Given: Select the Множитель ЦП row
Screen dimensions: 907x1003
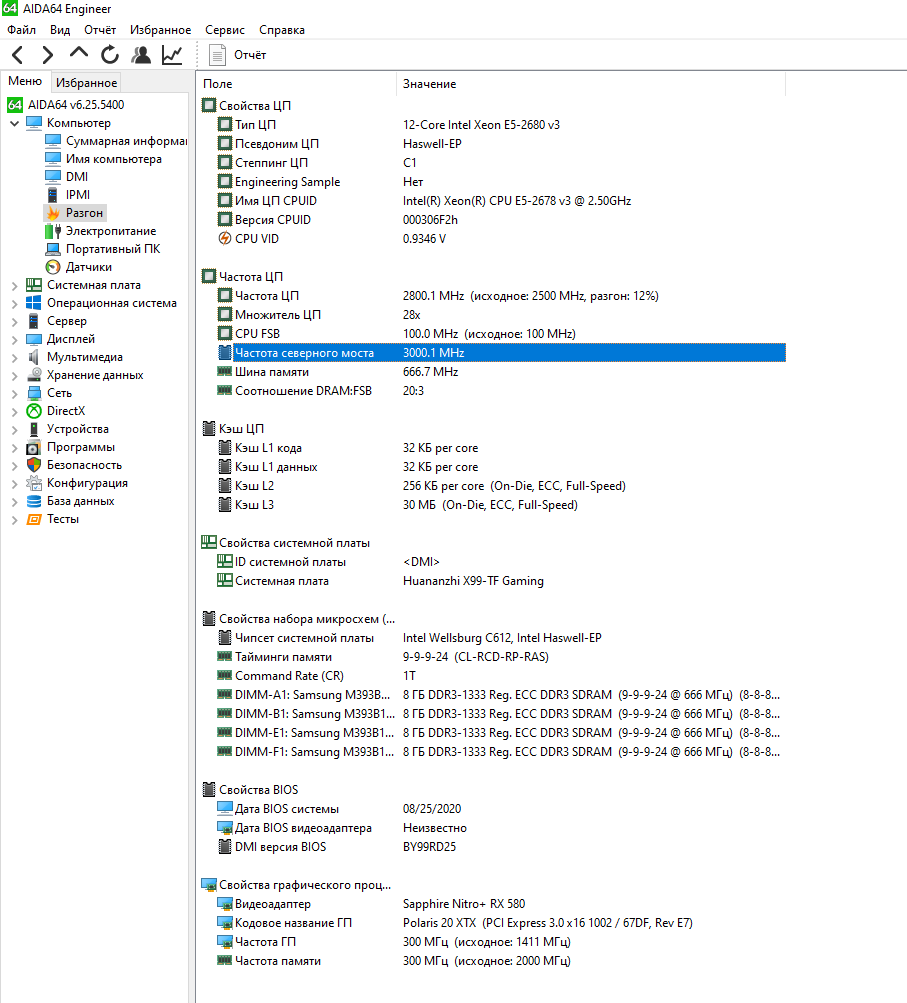Looking at the screenshot, I should [x=501, y=315].
